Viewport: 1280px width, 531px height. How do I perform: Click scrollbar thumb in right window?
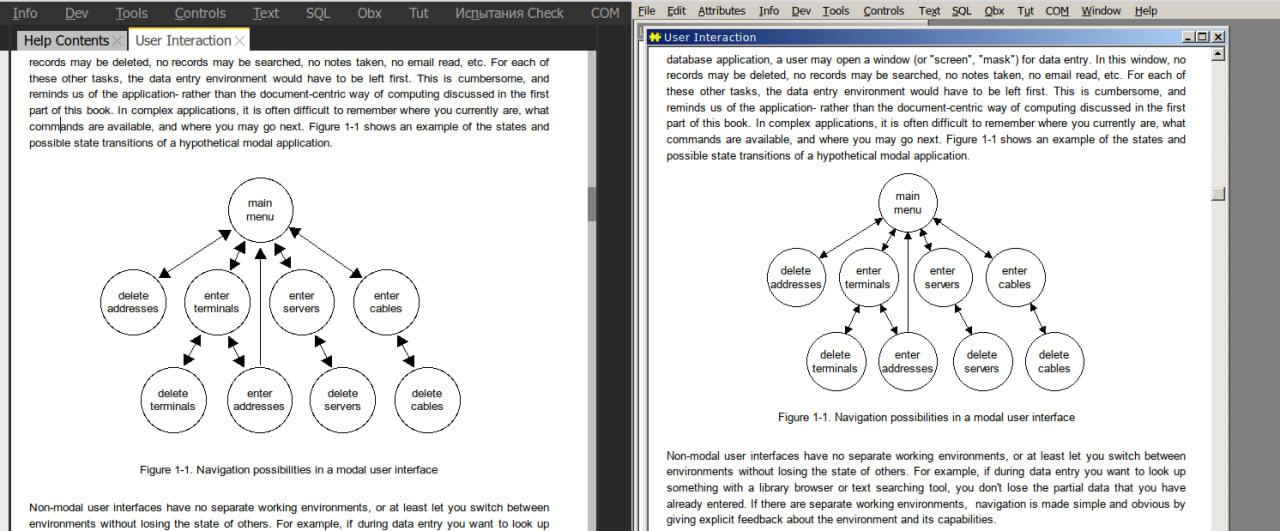point(1217,194)
